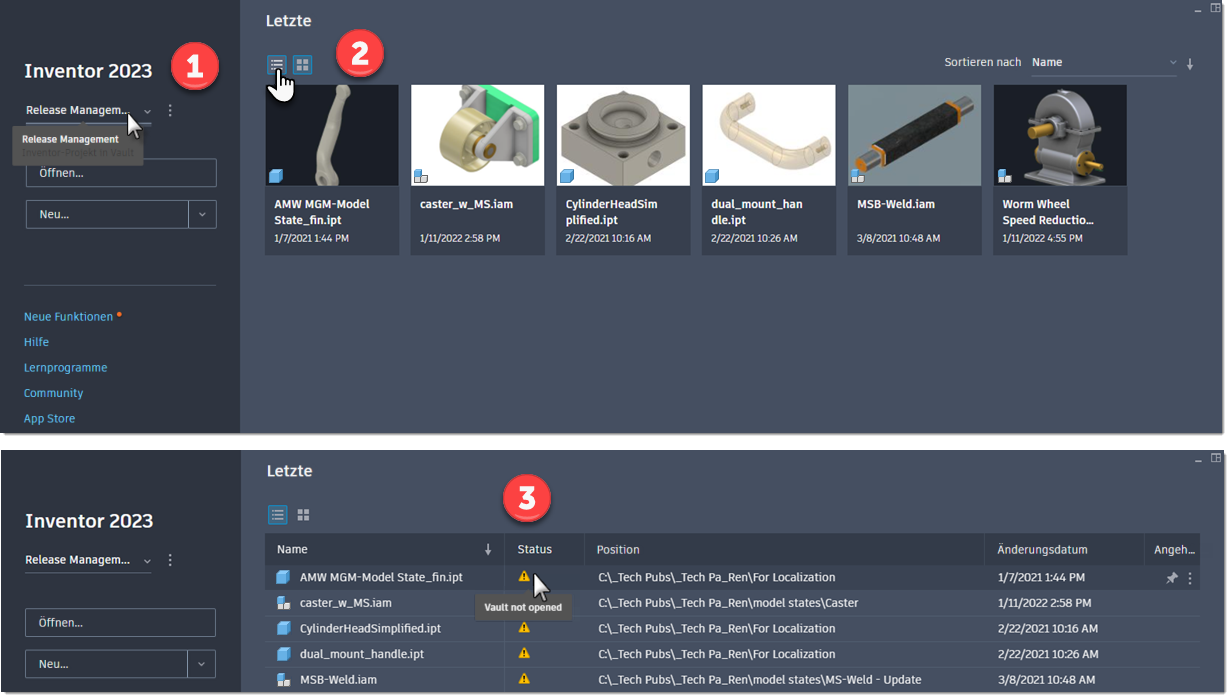
Task: Click Öffnen... button in table-view panel
Action: tap(120, 622)
